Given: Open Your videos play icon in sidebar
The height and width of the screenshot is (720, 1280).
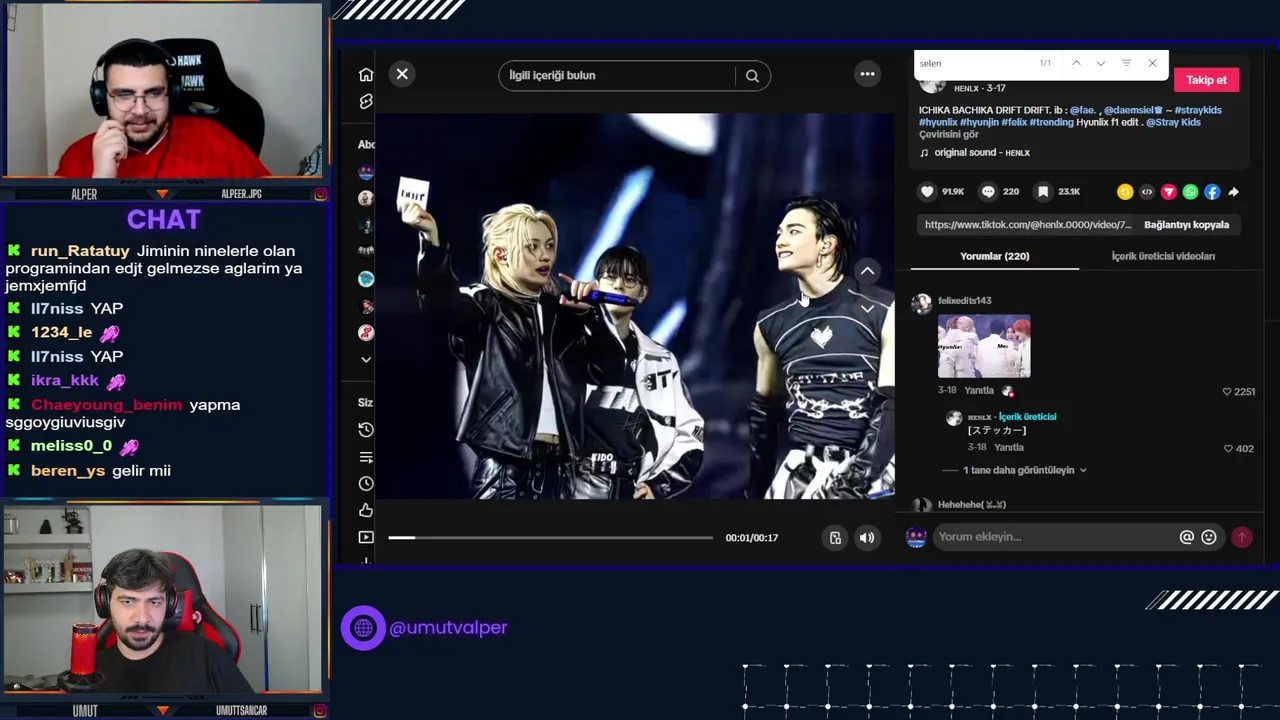Looking at the screenshot, I should point(366,538).
